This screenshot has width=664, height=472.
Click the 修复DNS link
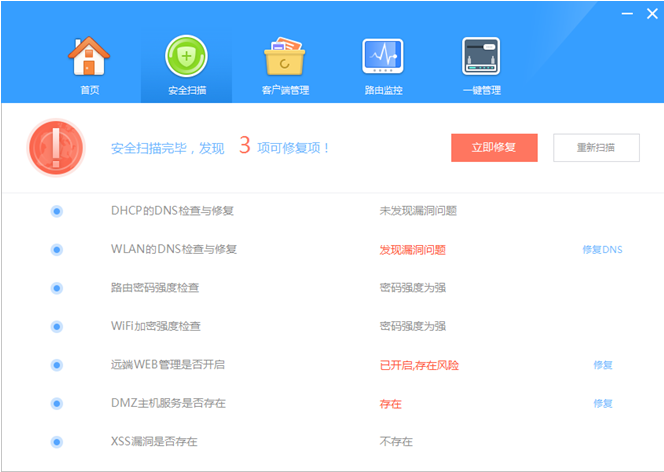pyautogui.click(x=602, y=249)
